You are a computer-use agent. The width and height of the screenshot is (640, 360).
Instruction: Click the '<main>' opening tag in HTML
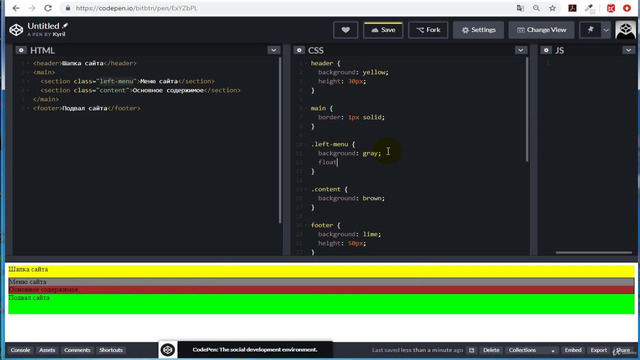pos(44,72)
